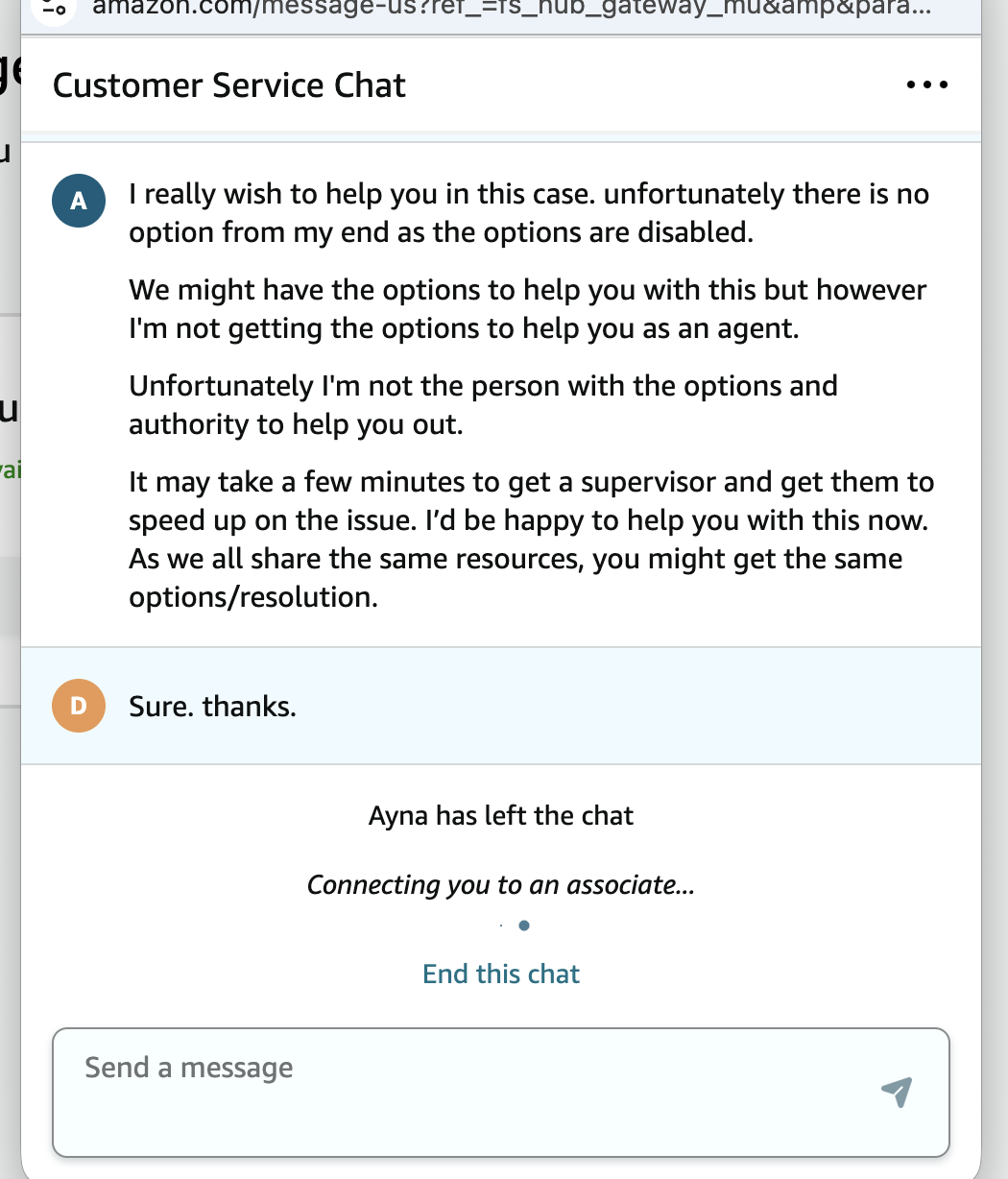The image size is (1008, 1179).
Task: Click the 'It may take a few minutes' paragraph
Action: click(531, 540)
